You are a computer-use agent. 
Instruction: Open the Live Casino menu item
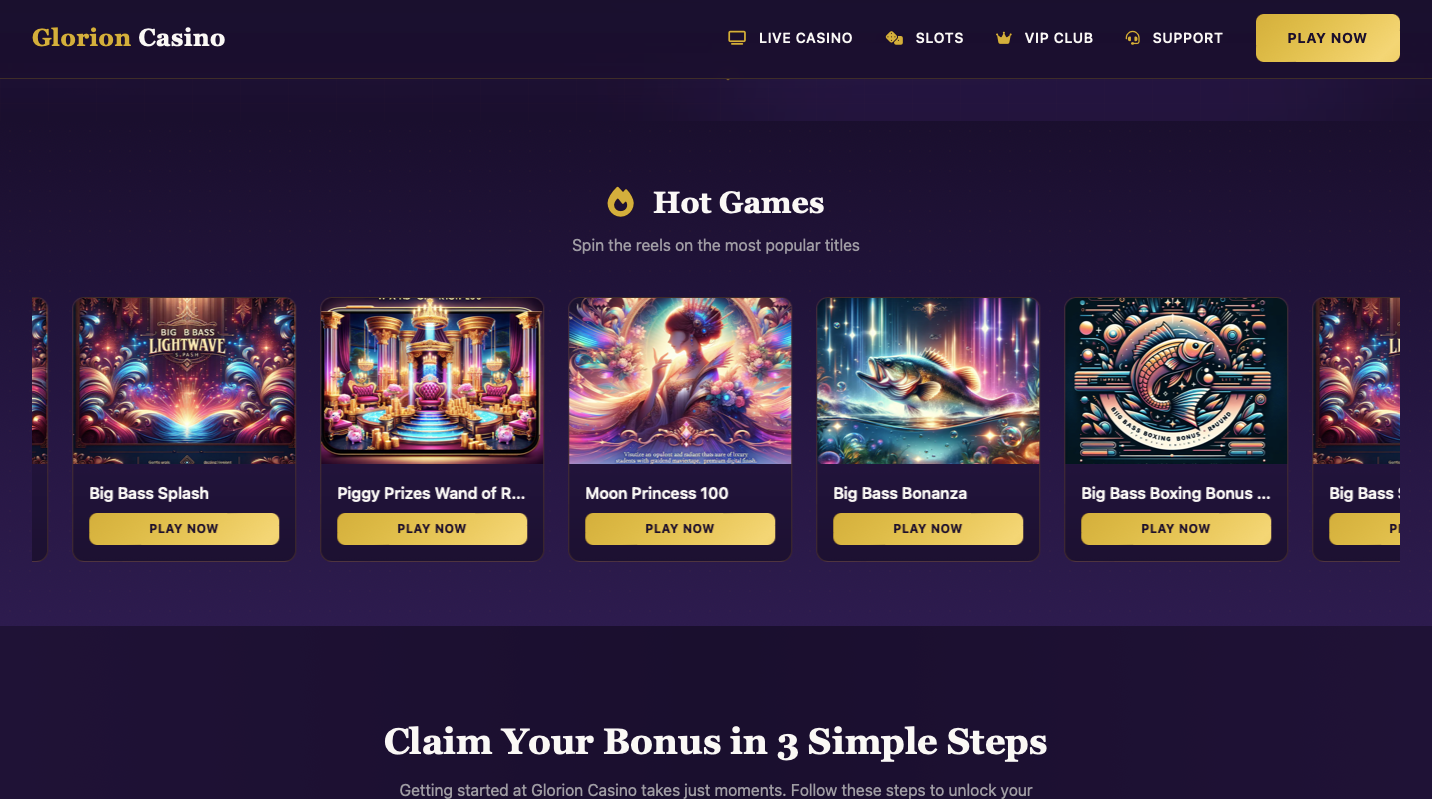pyautogui.click(x=790, y=38)
